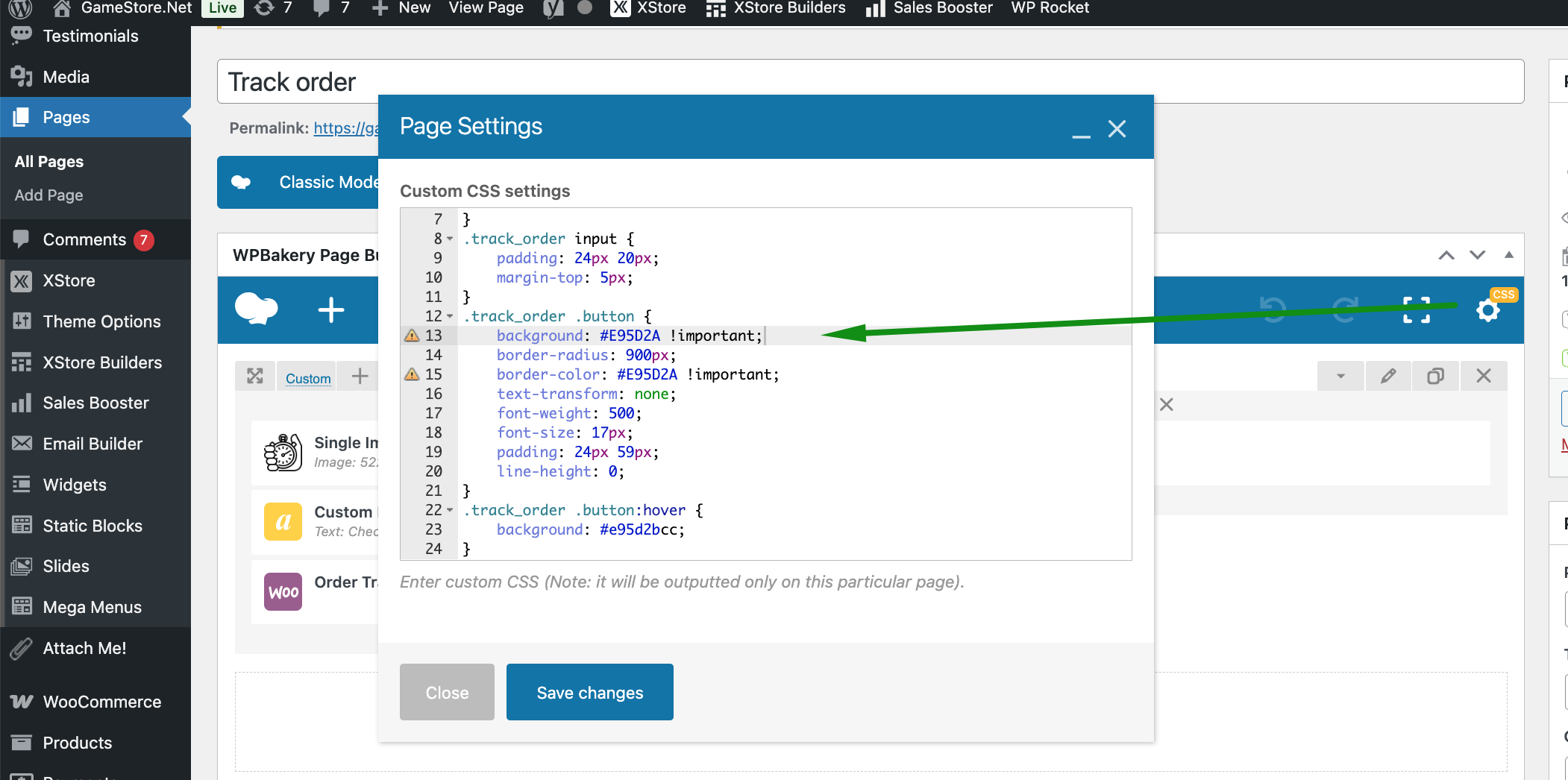1568x780 pixels.
Task: Fold CSS rule at line 8
Action: (450, 239)
